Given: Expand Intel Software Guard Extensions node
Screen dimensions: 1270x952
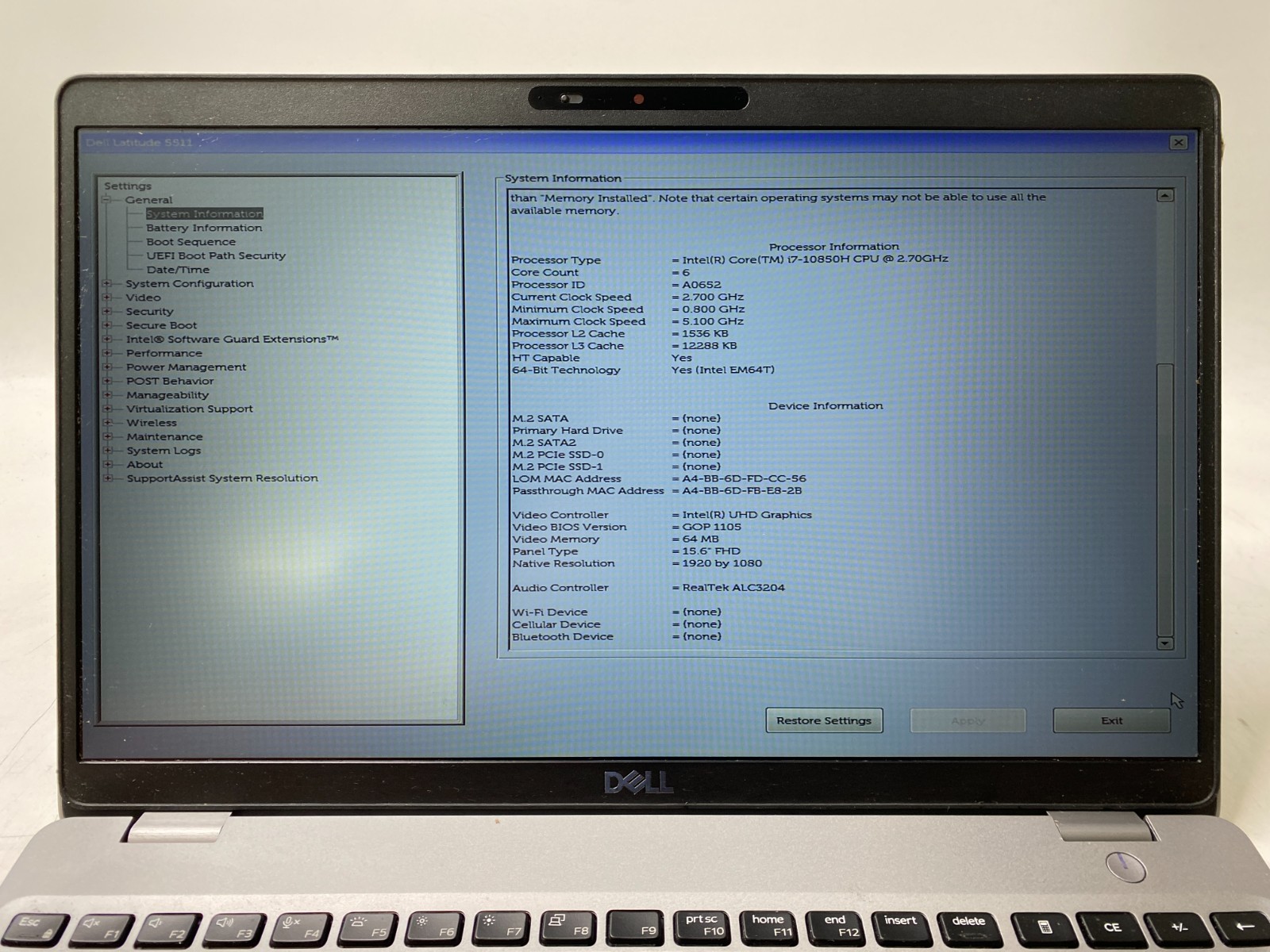Looking at the screenshot, I should pos(106,339).
